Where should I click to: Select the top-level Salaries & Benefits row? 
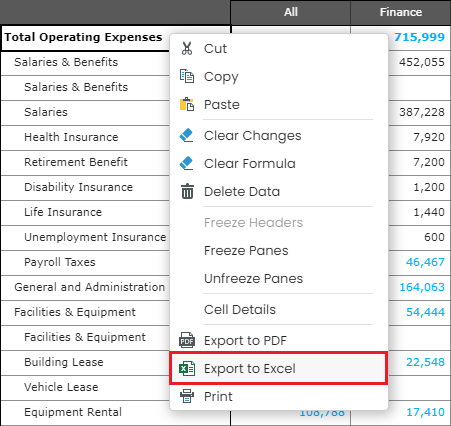coord(66,62)
